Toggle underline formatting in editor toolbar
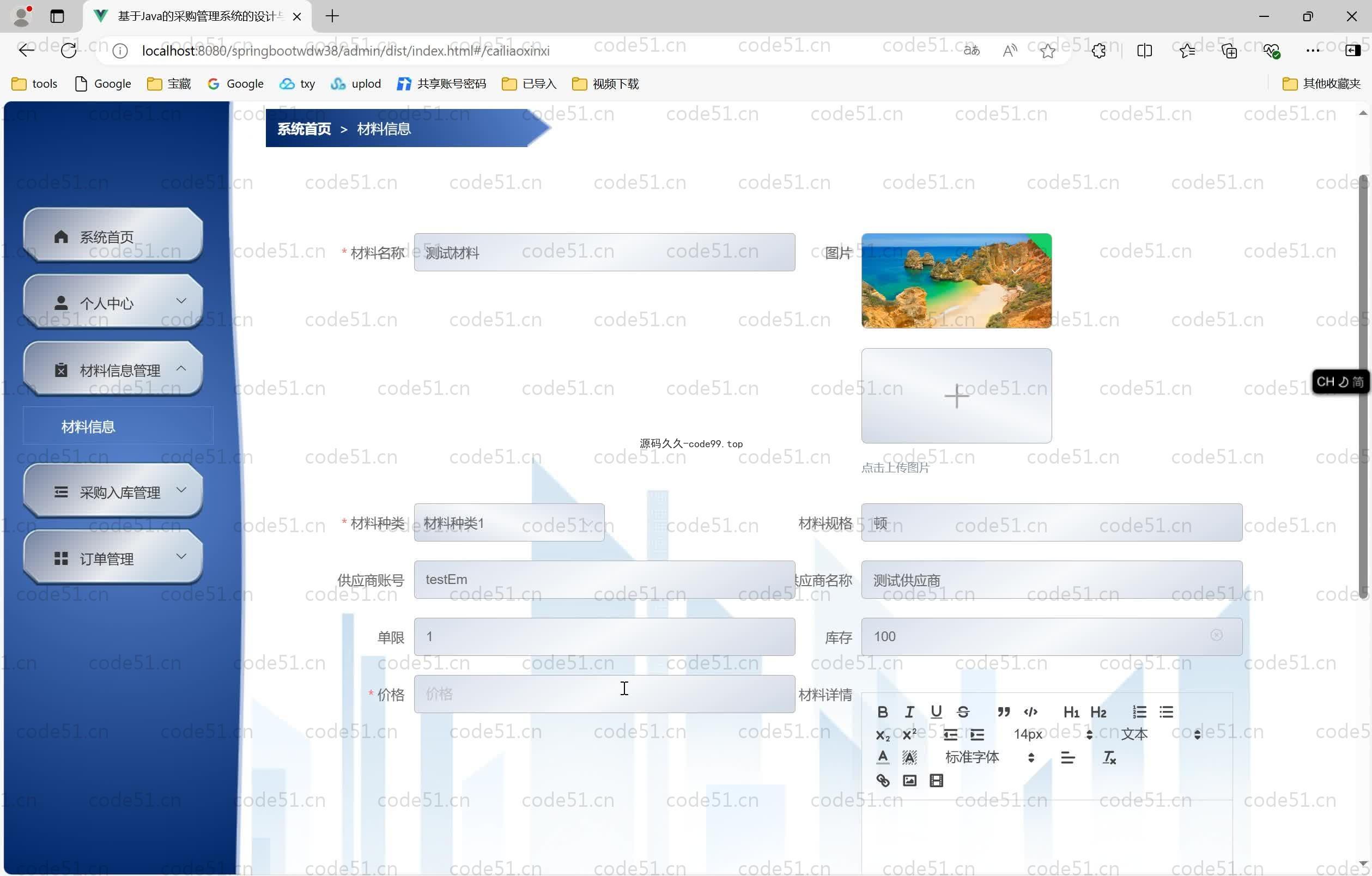The image size is (1372, 876). click(936, 712)
